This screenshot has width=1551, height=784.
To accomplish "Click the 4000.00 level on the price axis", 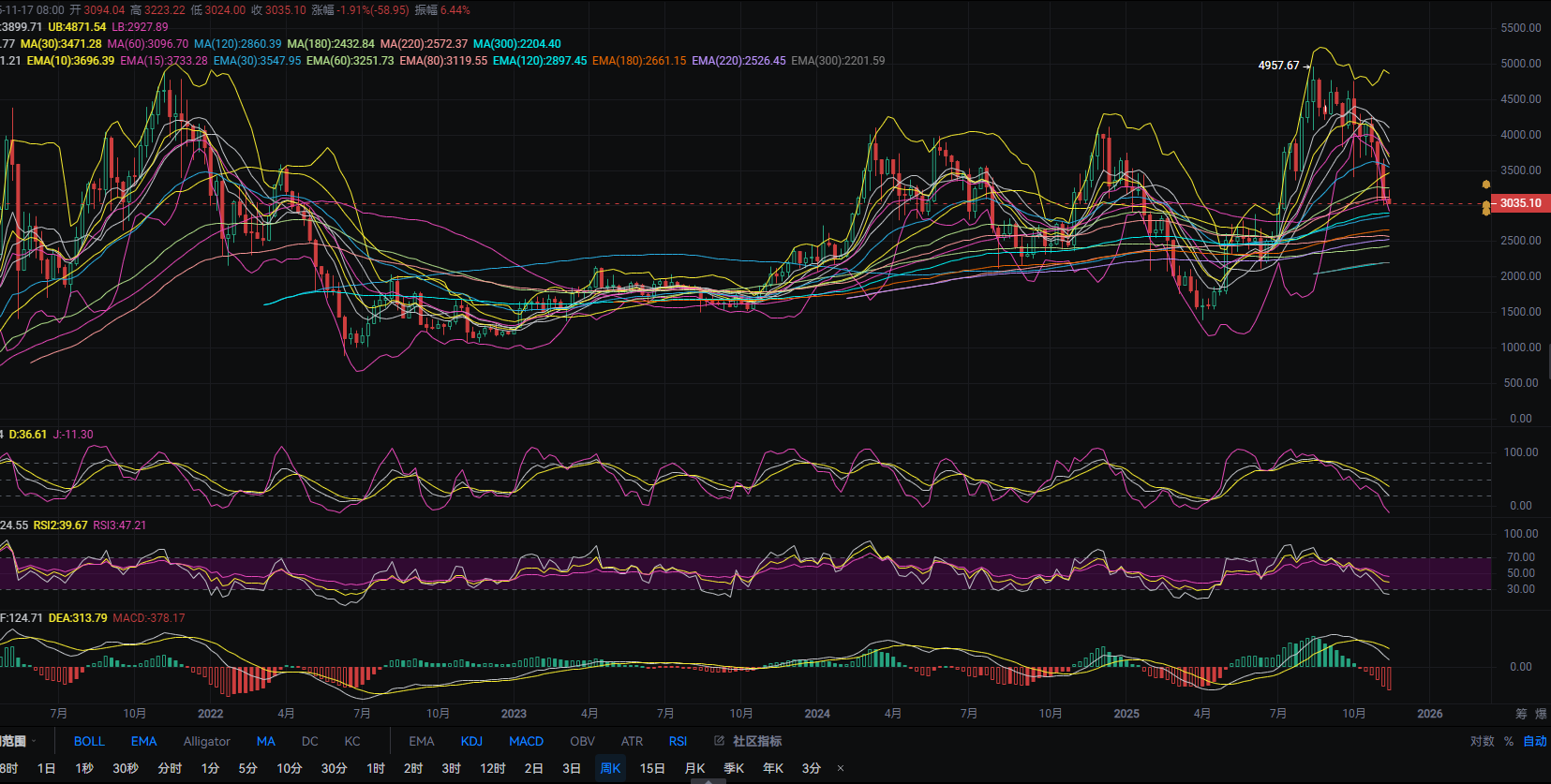I will click(1521, 135).
